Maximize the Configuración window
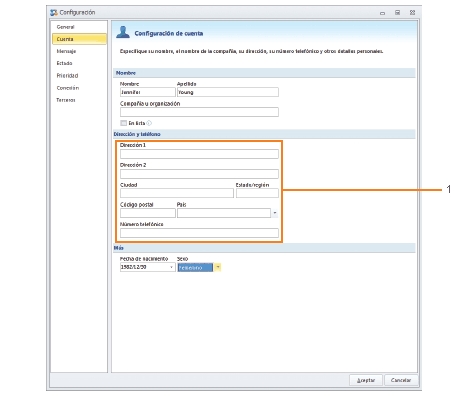 click(397, 13)
